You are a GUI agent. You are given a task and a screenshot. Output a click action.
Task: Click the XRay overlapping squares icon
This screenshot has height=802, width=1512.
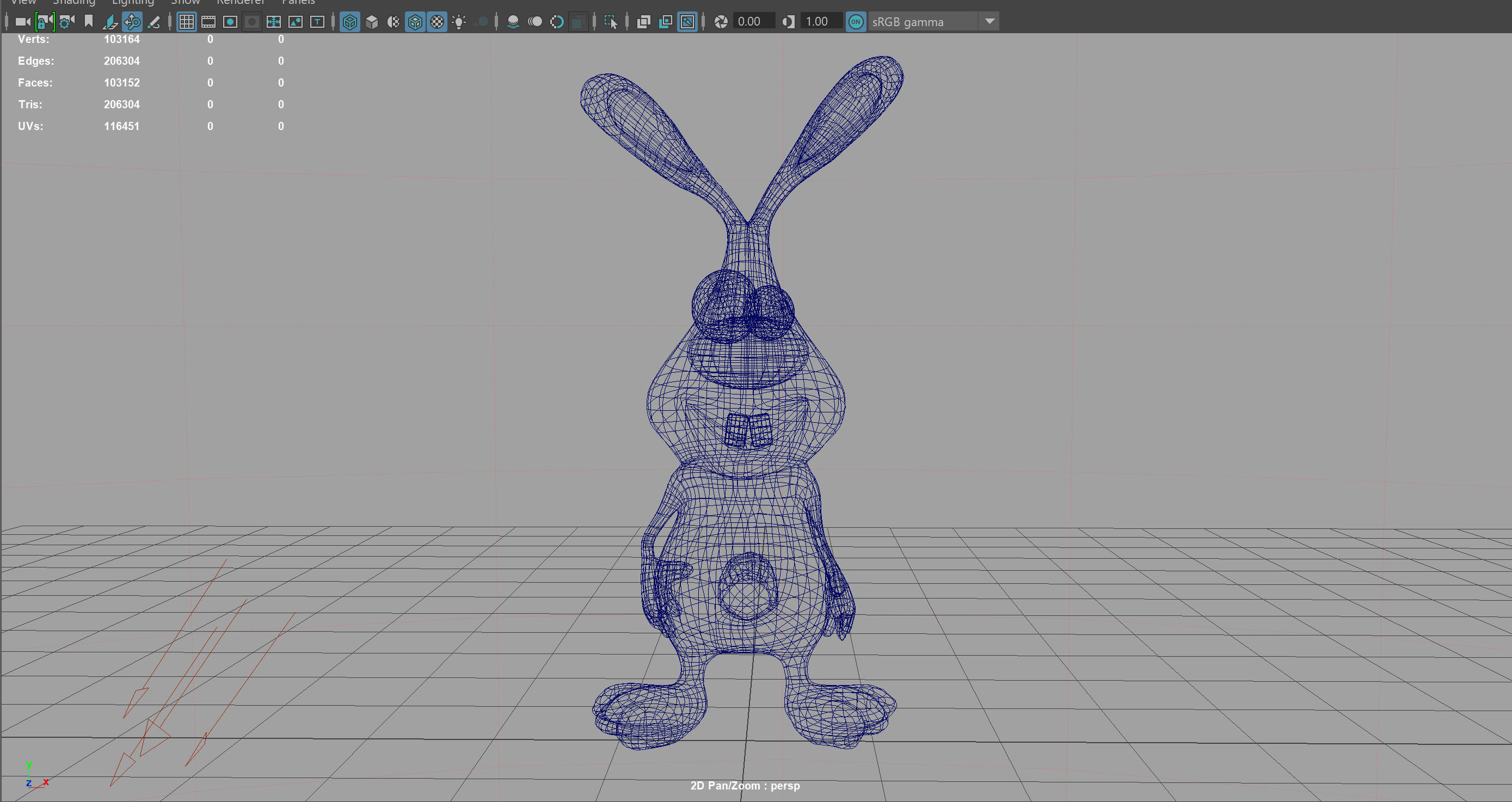[x=644, y=22]
